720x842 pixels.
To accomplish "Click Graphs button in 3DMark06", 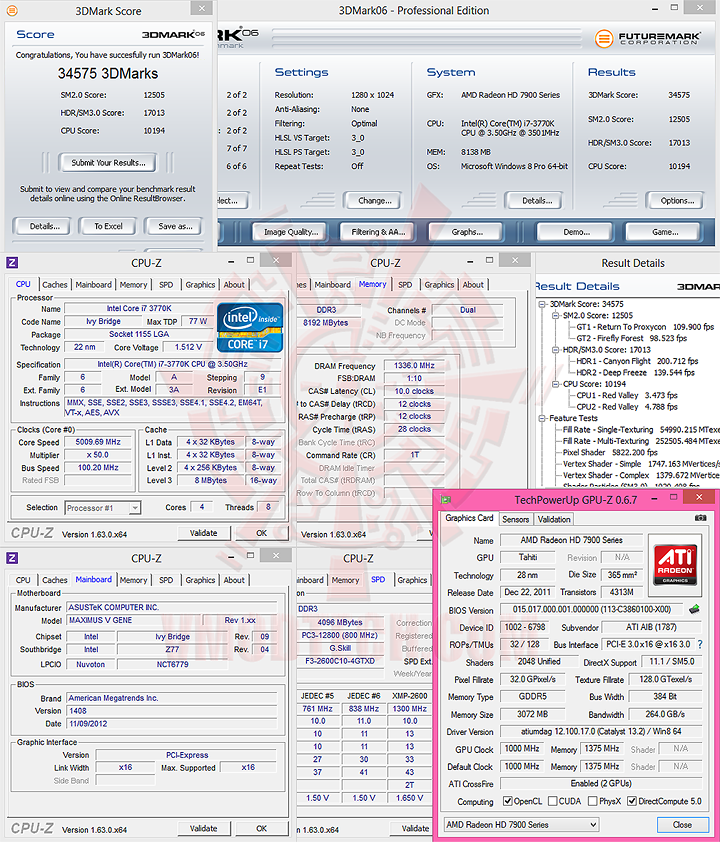I will click(467, 232).
